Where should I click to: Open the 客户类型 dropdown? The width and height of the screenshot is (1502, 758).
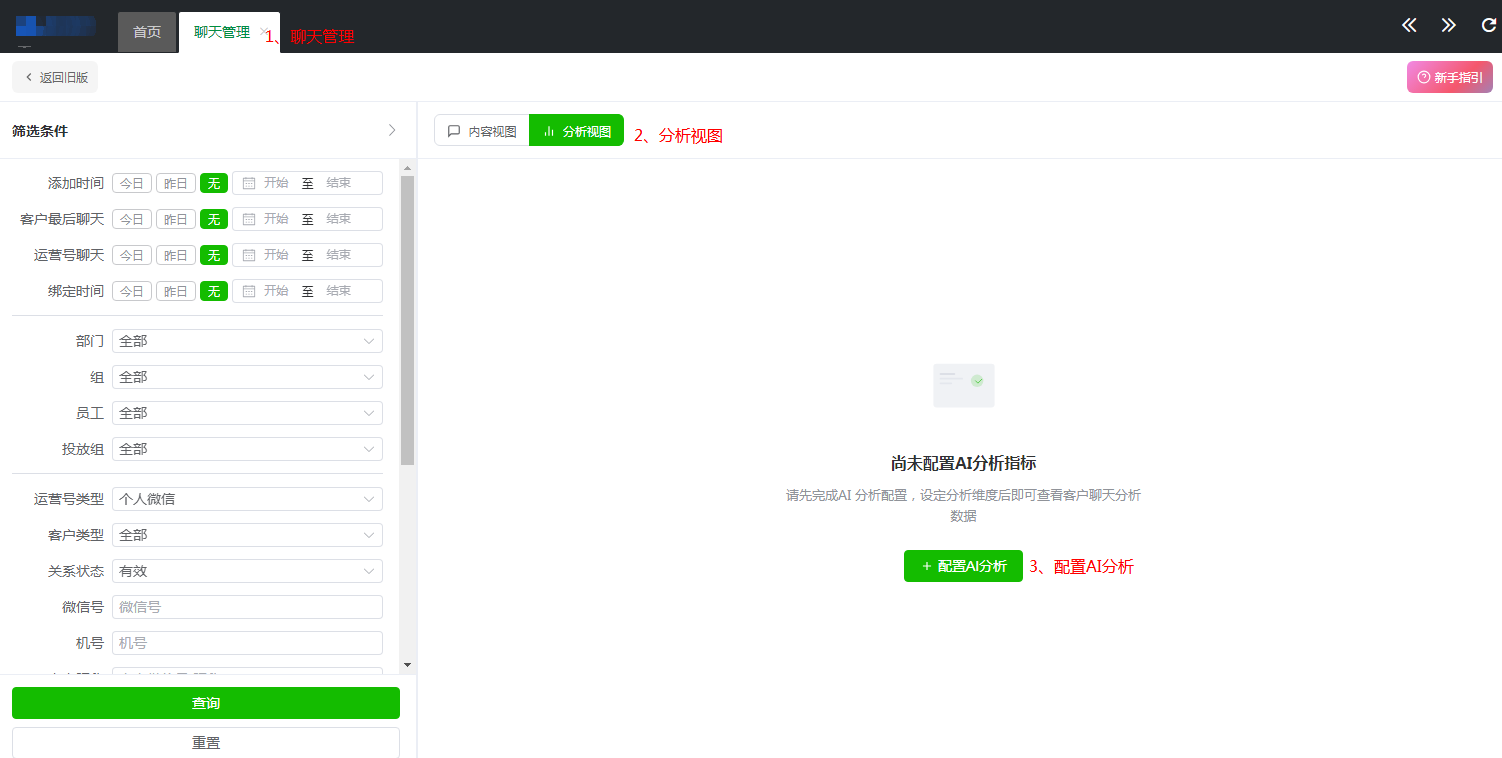pyautogui.click(x=247, y=534)
